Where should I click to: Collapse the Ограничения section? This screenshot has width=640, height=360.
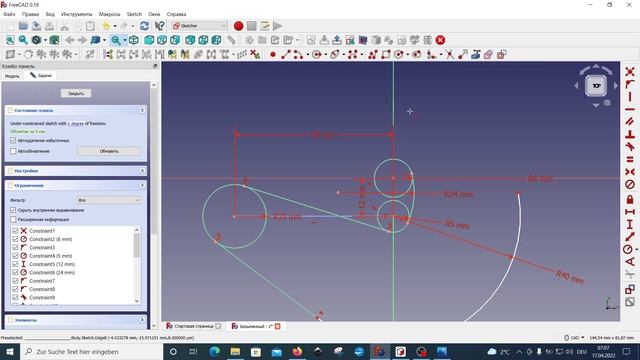tap(142, 185)
